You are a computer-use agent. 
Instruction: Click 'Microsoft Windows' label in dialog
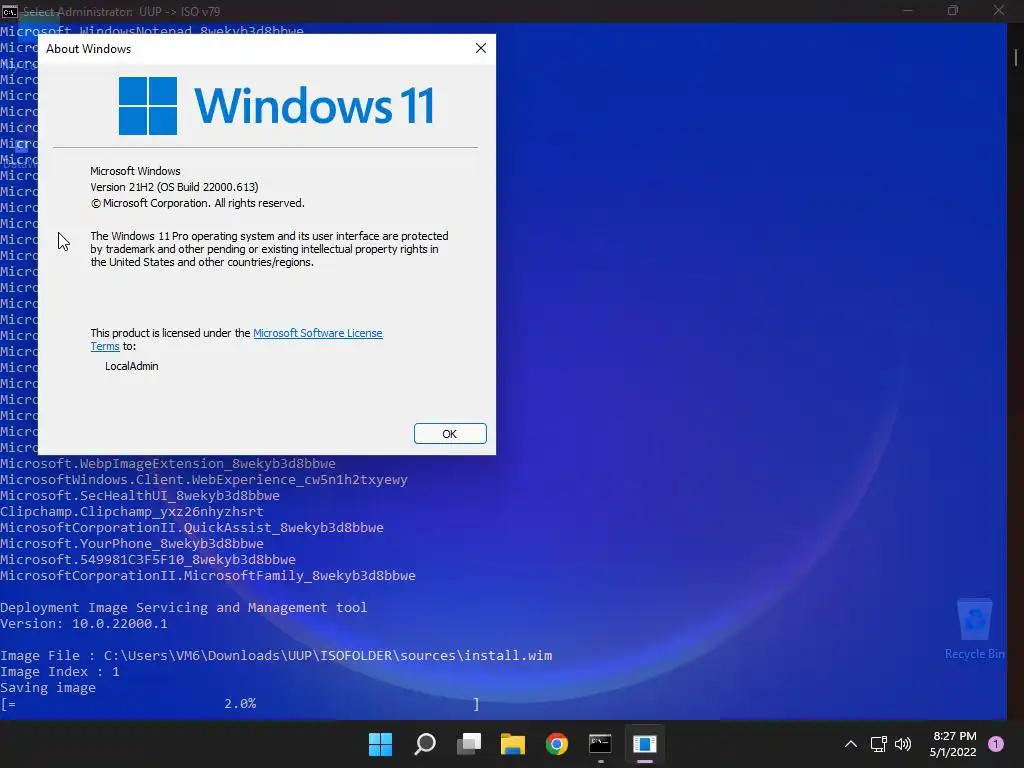(135, 171)
